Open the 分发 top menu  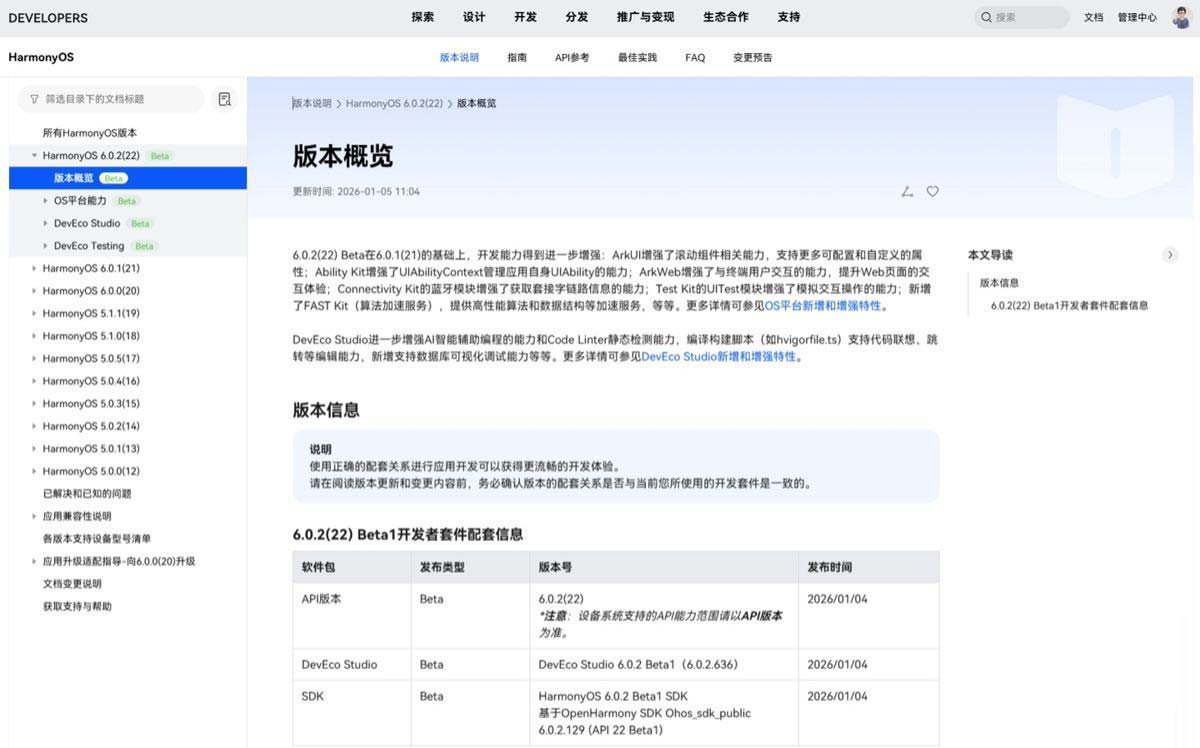point(577,17)
